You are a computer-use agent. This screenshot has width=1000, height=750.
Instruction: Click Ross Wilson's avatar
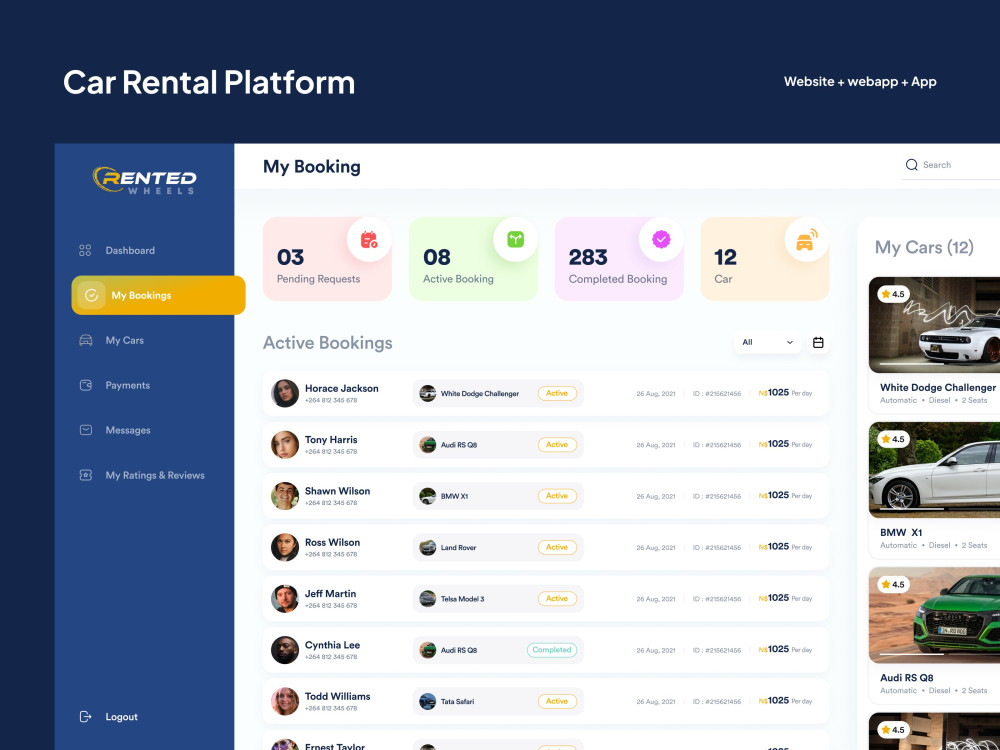point(285,547)
